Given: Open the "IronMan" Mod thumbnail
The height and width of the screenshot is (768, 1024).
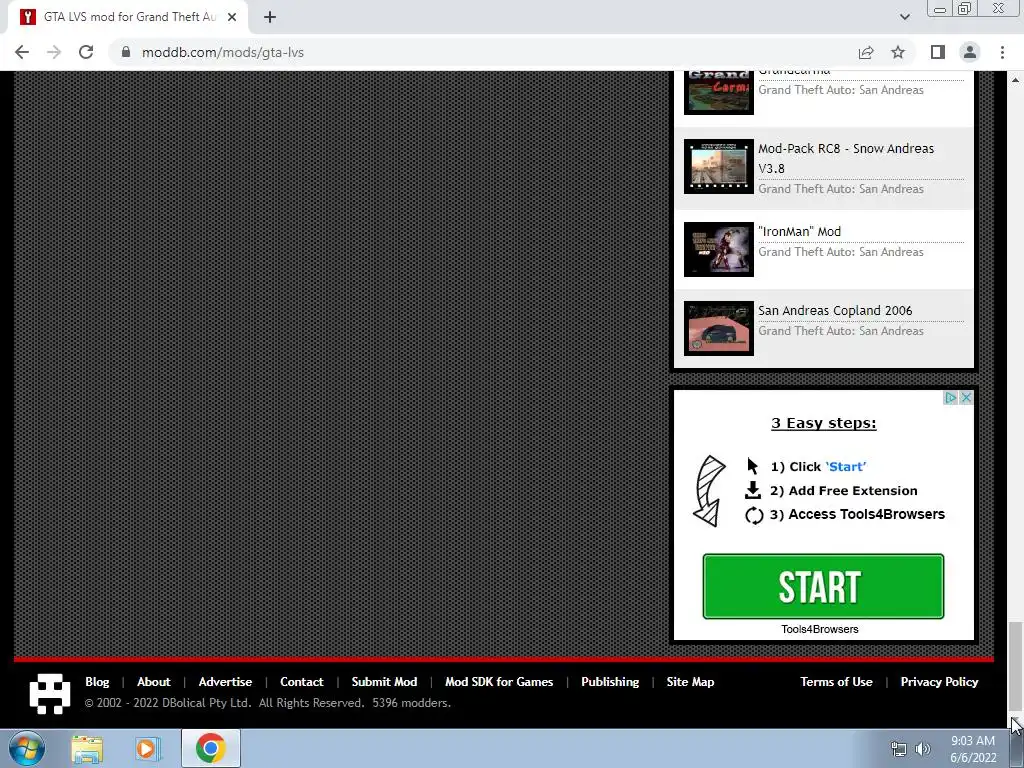Looking at the screenshot, I should (718, 249).
